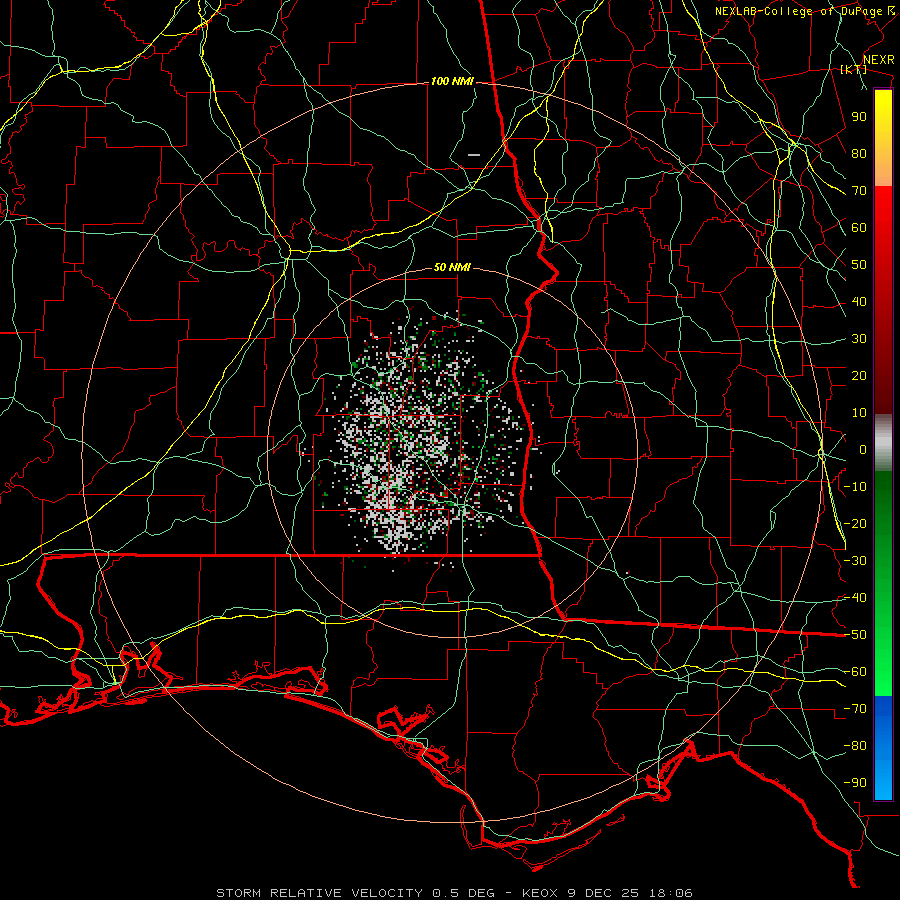
Task: Click the 0 value on velocity scale
Action: (863, 450)
